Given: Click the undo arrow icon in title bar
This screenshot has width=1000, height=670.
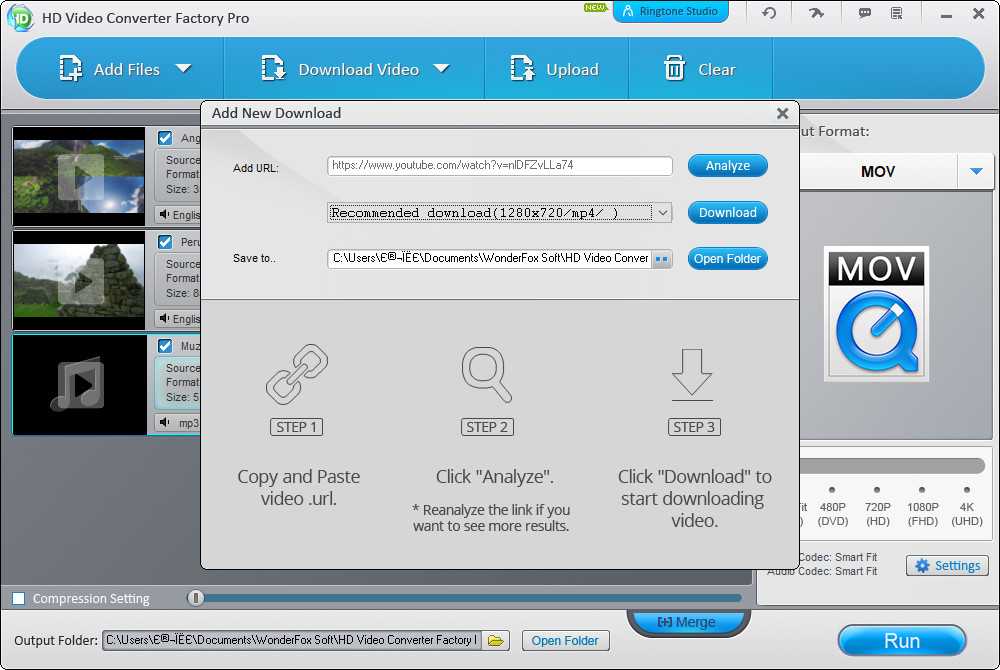Looking at the screenshot, I should pos(768,13).
